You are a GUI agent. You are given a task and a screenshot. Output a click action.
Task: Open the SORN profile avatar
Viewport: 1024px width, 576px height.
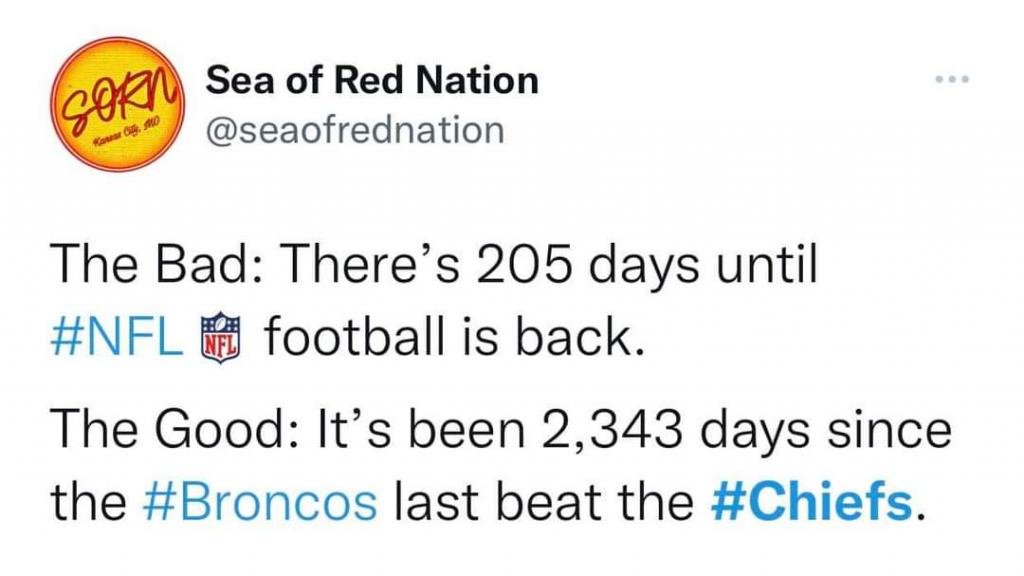(x=118, y=104)
